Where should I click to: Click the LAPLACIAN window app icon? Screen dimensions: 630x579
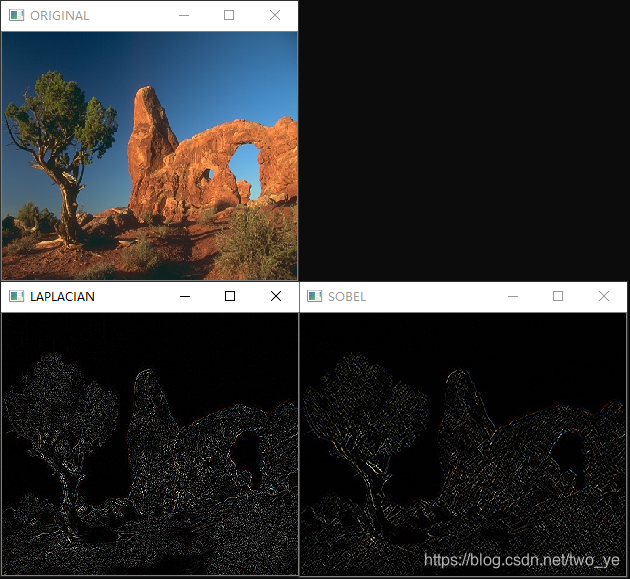coord(16,296)
